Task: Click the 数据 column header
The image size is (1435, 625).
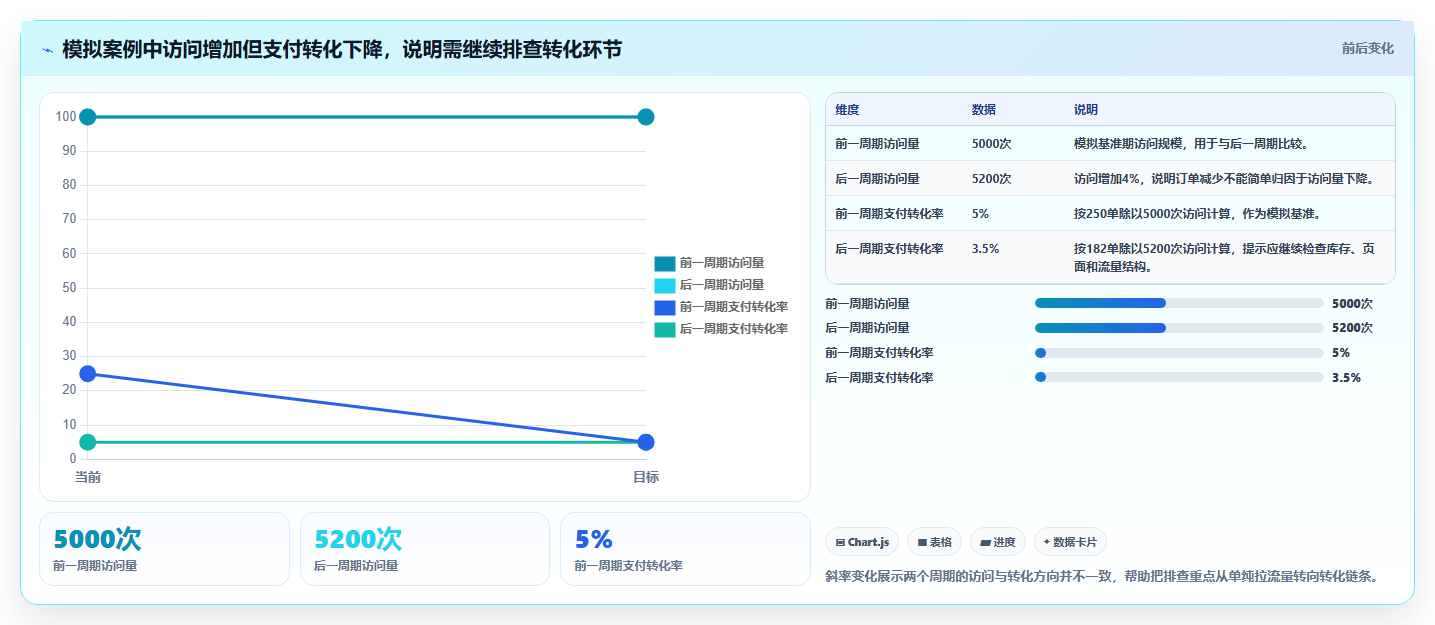Action: pos(983,110)
